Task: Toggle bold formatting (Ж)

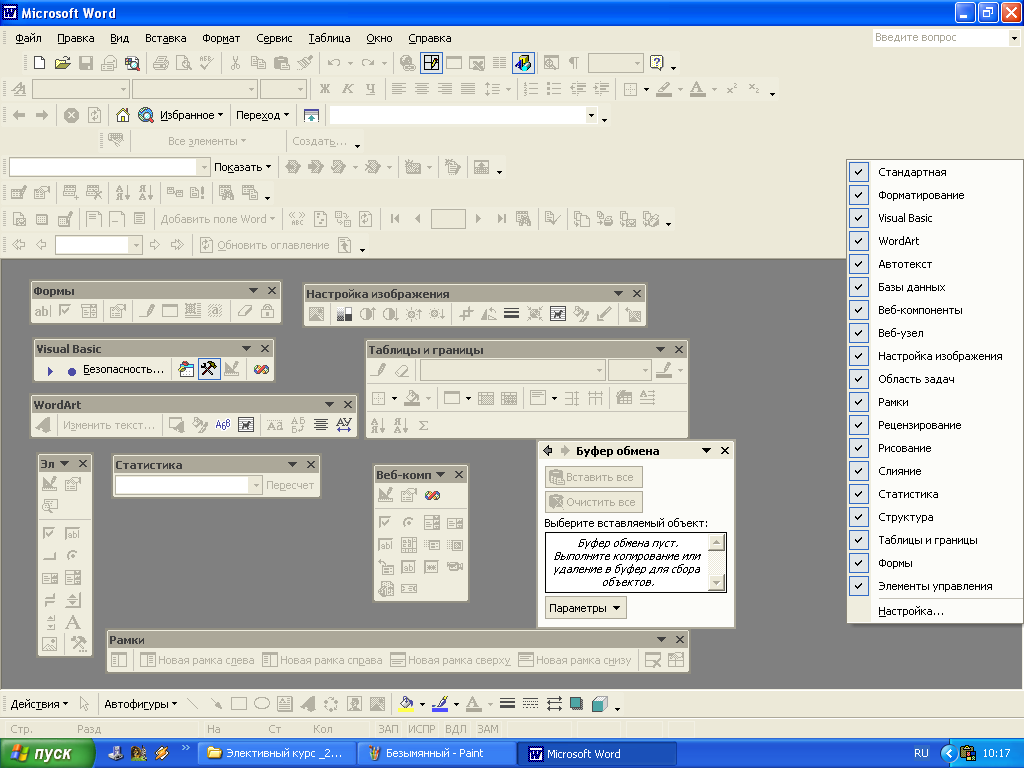Action: [x=325, y=89]
